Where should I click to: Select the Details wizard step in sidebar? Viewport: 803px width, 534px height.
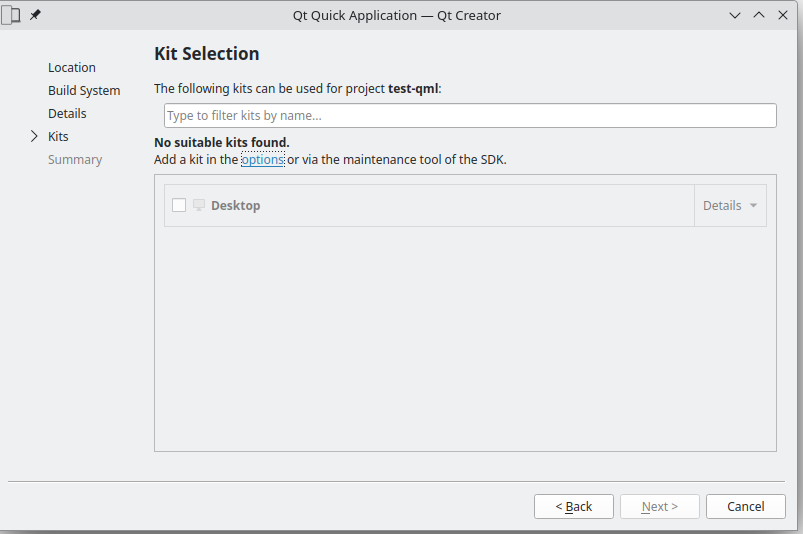(67, 114)
